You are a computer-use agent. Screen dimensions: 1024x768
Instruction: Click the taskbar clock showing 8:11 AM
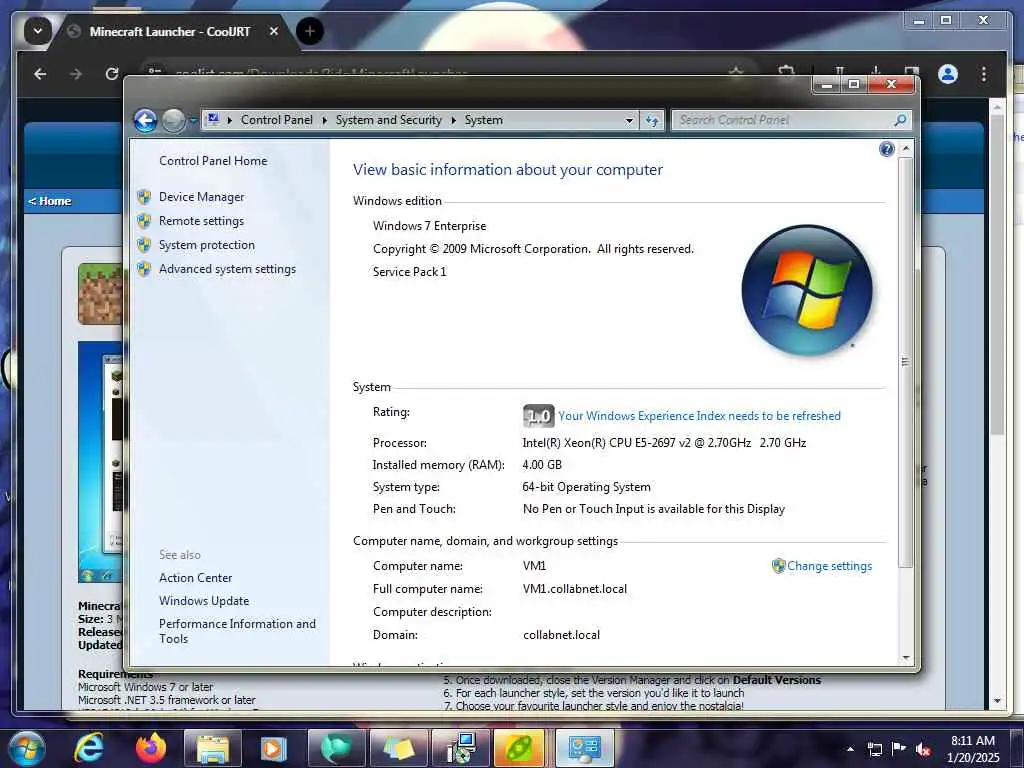point(973,749)
